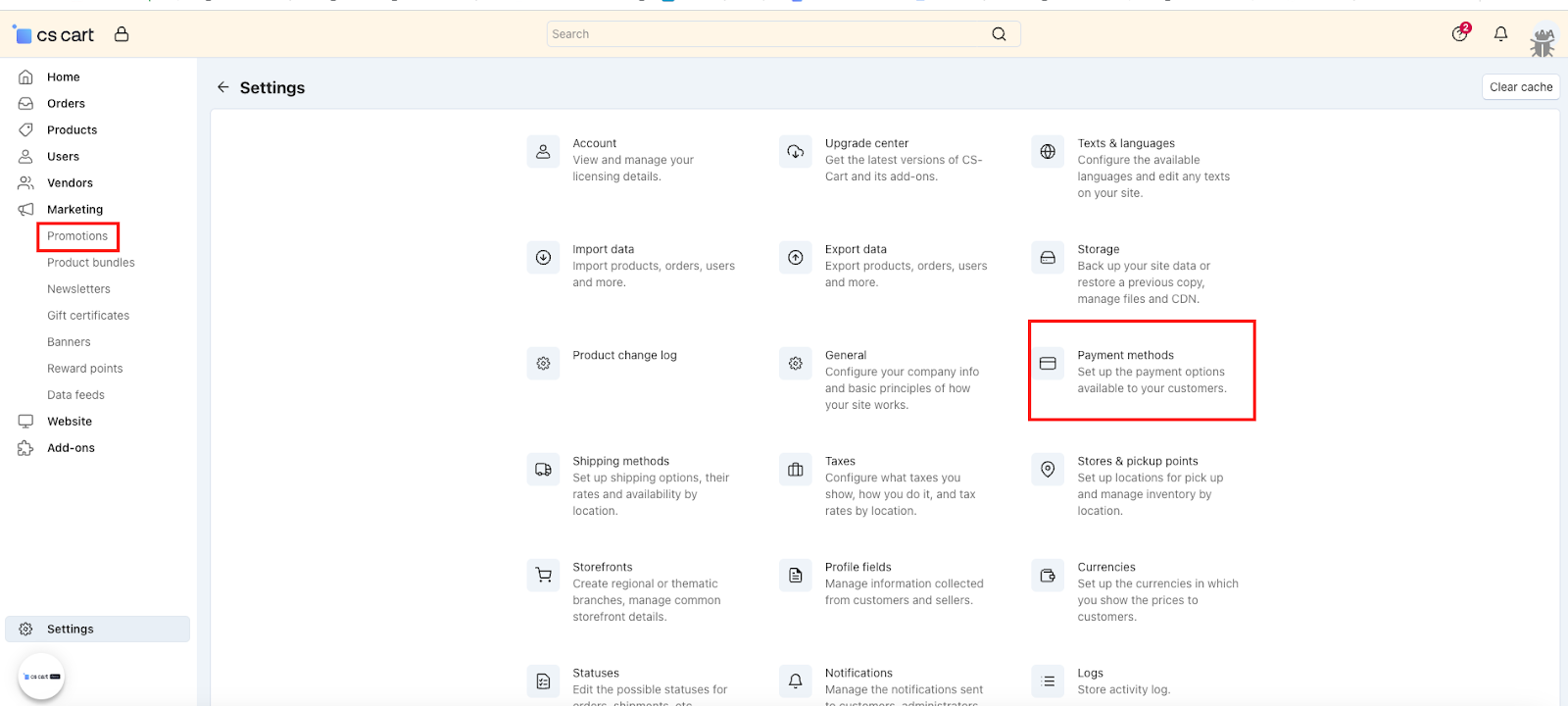Click the icon with red badge 2
This screenshot has height=706, width=1568.
(x=1460, y=33)
